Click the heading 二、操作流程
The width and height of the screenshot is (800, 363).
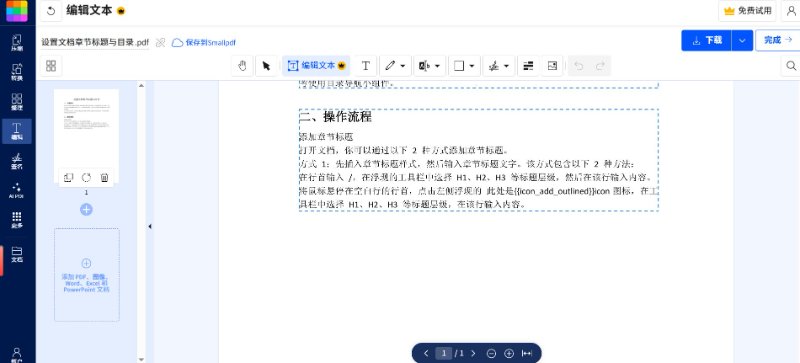pos(335,117)
